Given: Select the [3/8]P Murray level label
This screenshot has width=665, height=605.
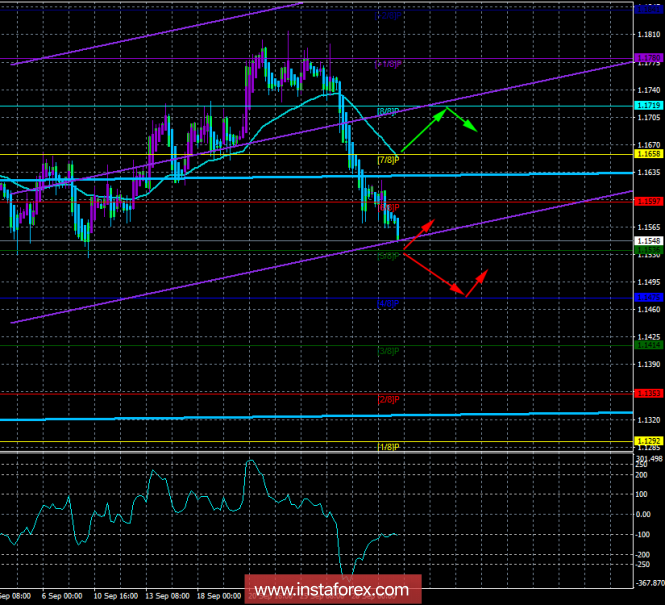Looking at the screenshot, I should [x=388, y=351].
